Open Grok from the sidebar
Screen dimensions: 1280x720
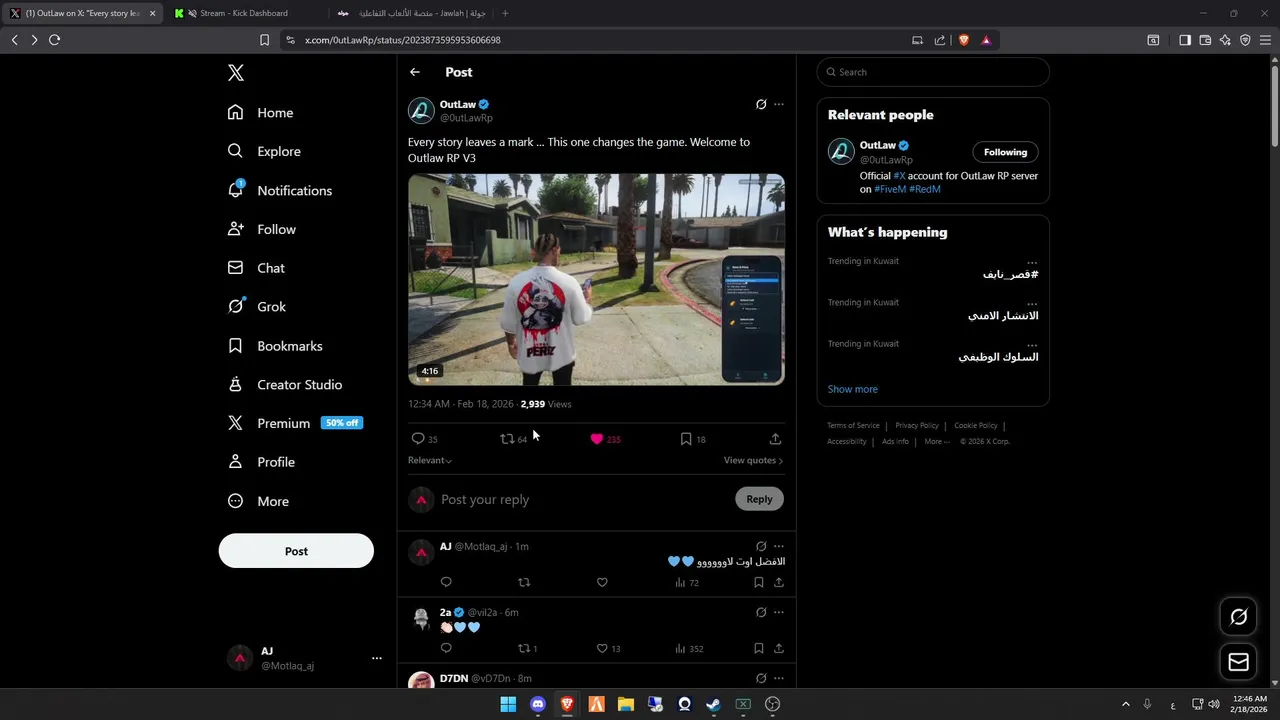click(257, 307)
